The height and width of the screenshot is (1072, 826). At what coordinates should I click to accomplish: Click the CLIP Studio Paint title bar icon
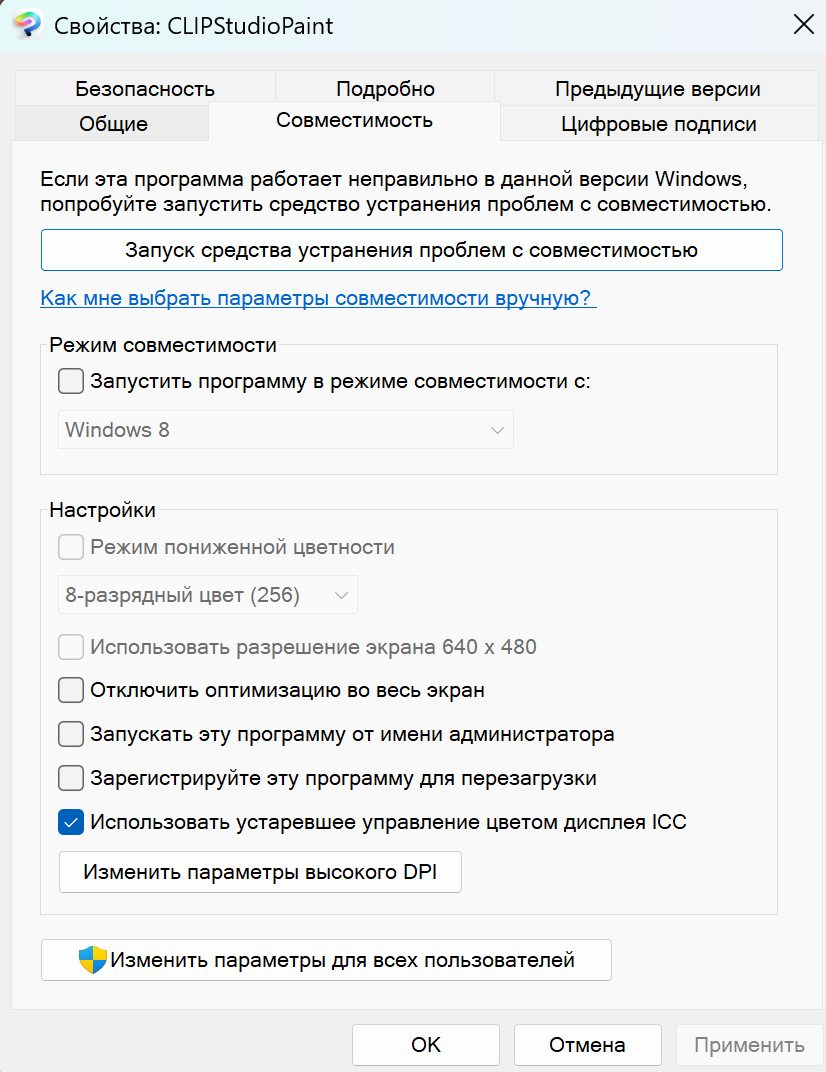point(27,25)
